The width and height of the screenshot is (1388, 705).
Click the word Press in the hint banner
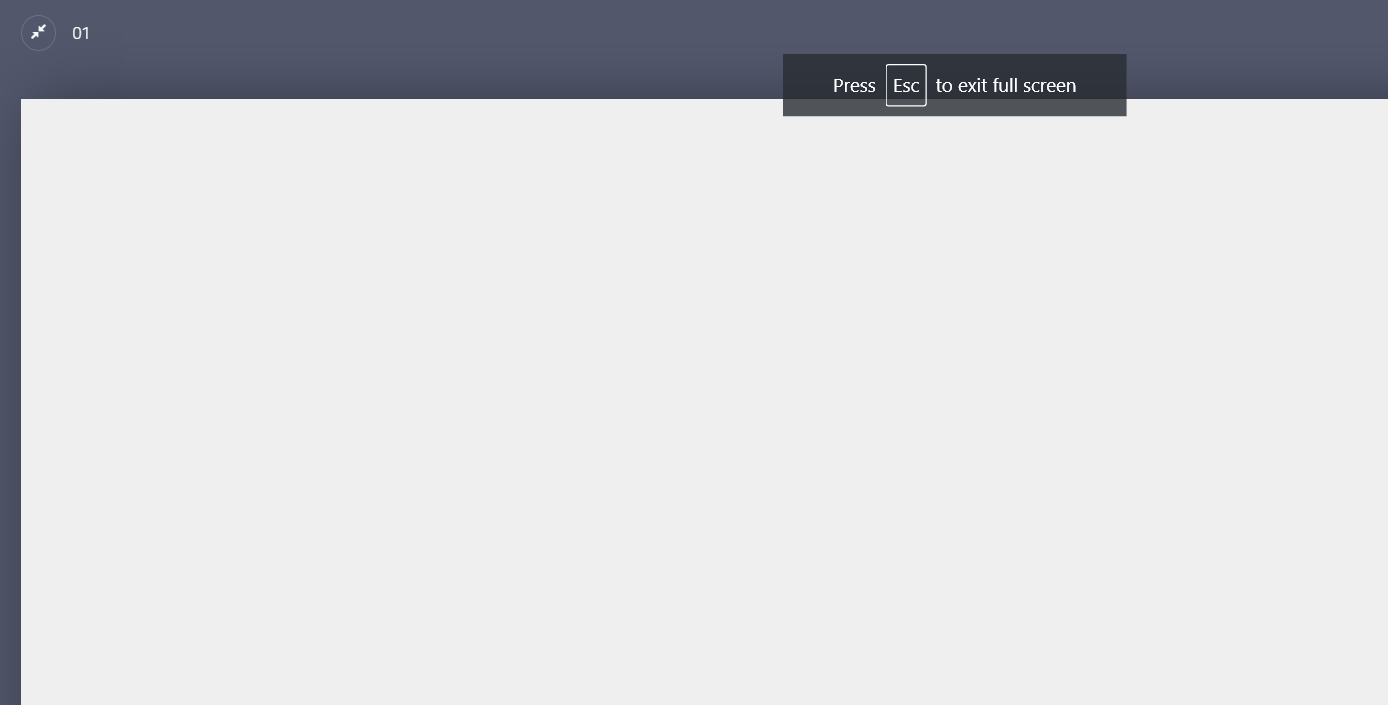[x=854, y=85]
